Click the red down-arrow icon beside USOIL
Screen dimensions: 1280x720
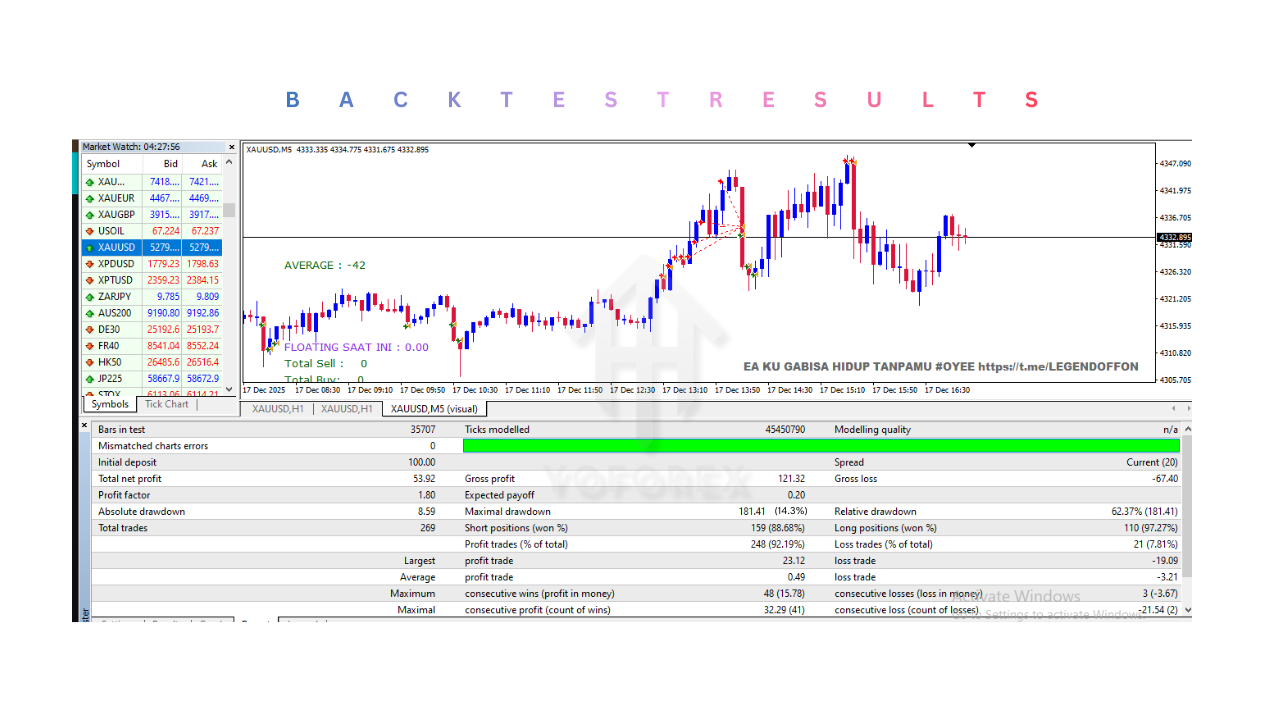click(90, 231)
